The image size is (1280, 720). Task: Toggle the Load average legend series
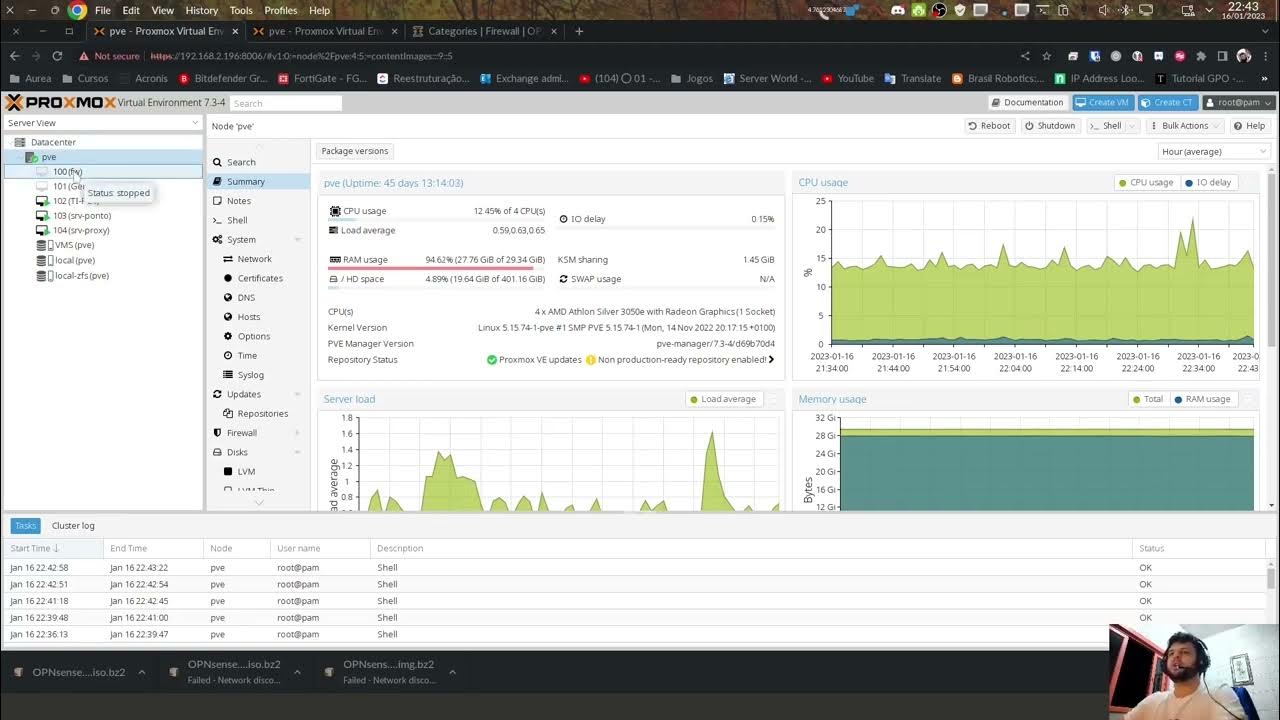723,399
